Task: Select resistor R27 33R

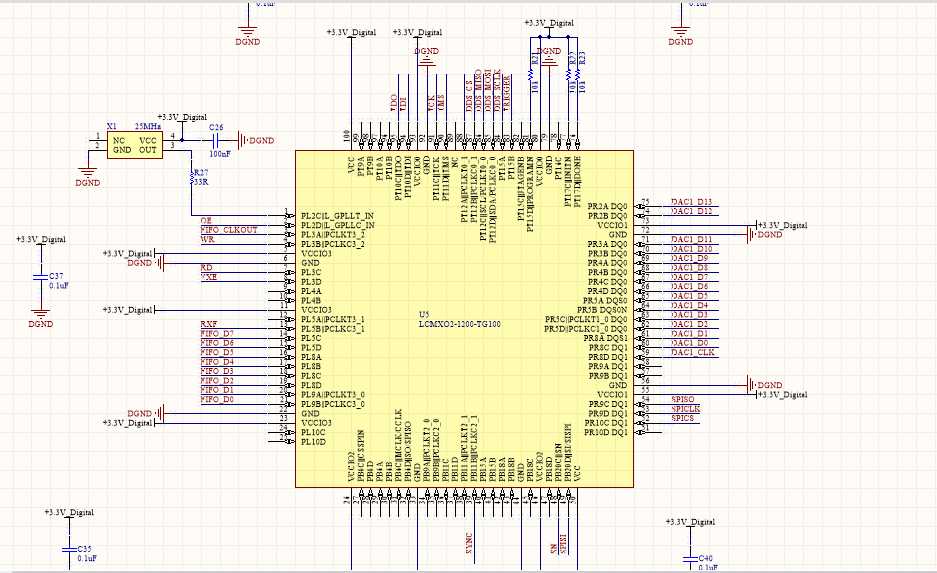Action: 192,177
